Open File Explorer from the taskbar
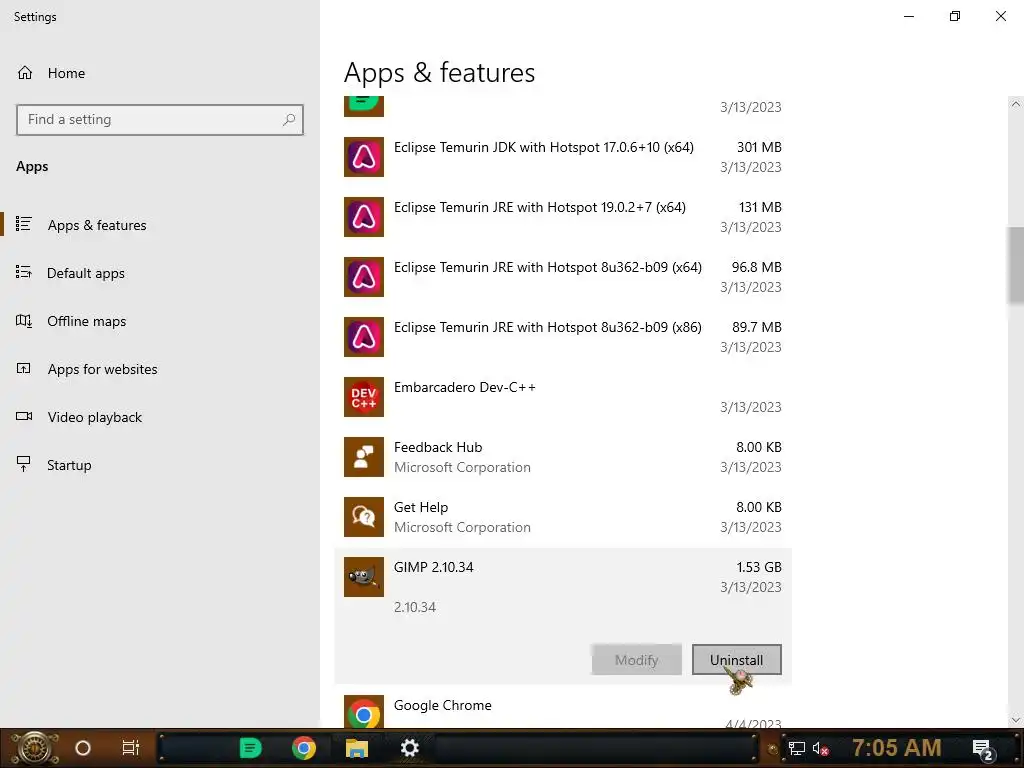1024x768 pixels. 357,748
